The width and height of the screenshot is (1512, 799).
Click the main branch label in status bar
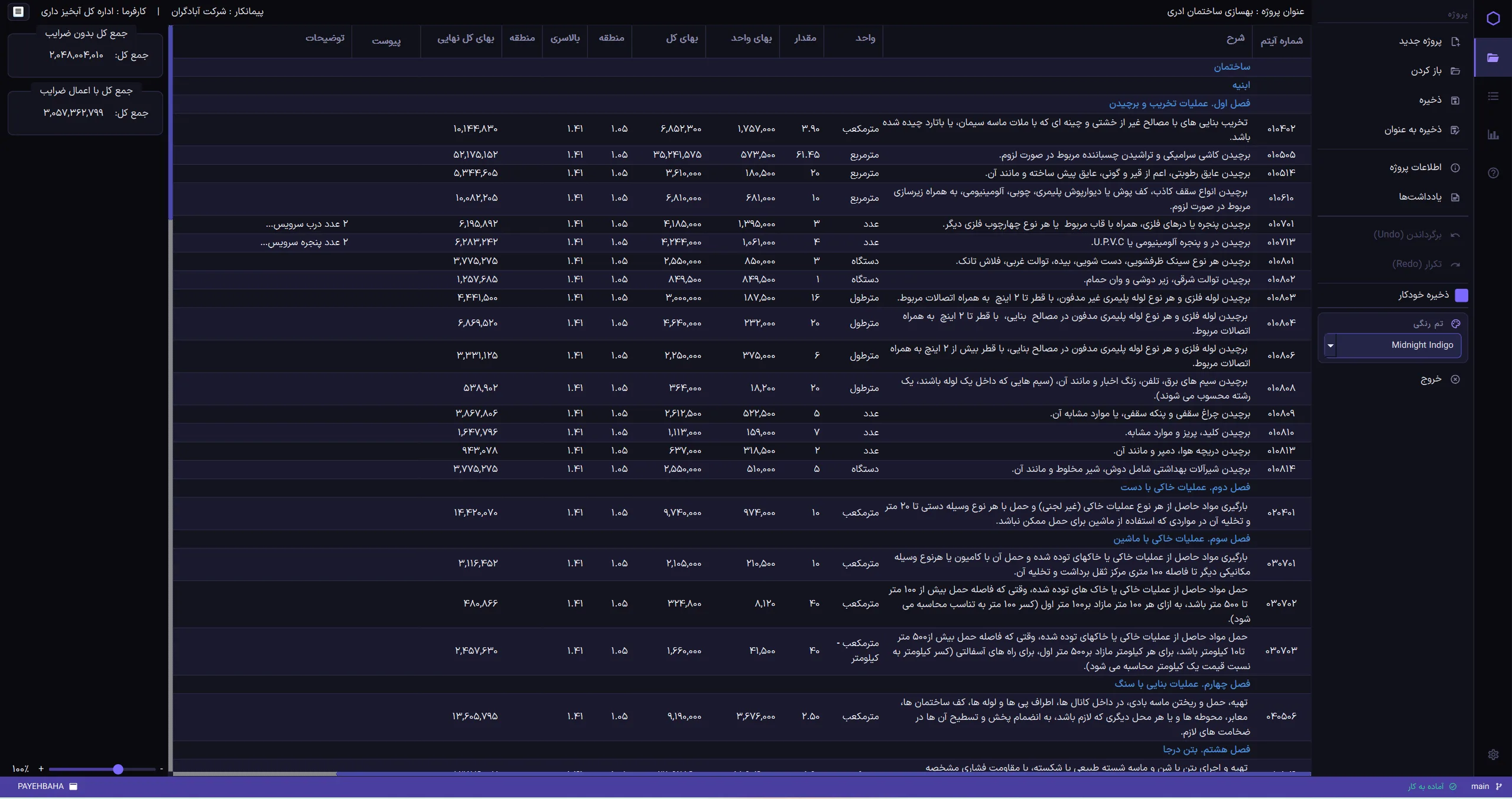tap(1480, 787)
